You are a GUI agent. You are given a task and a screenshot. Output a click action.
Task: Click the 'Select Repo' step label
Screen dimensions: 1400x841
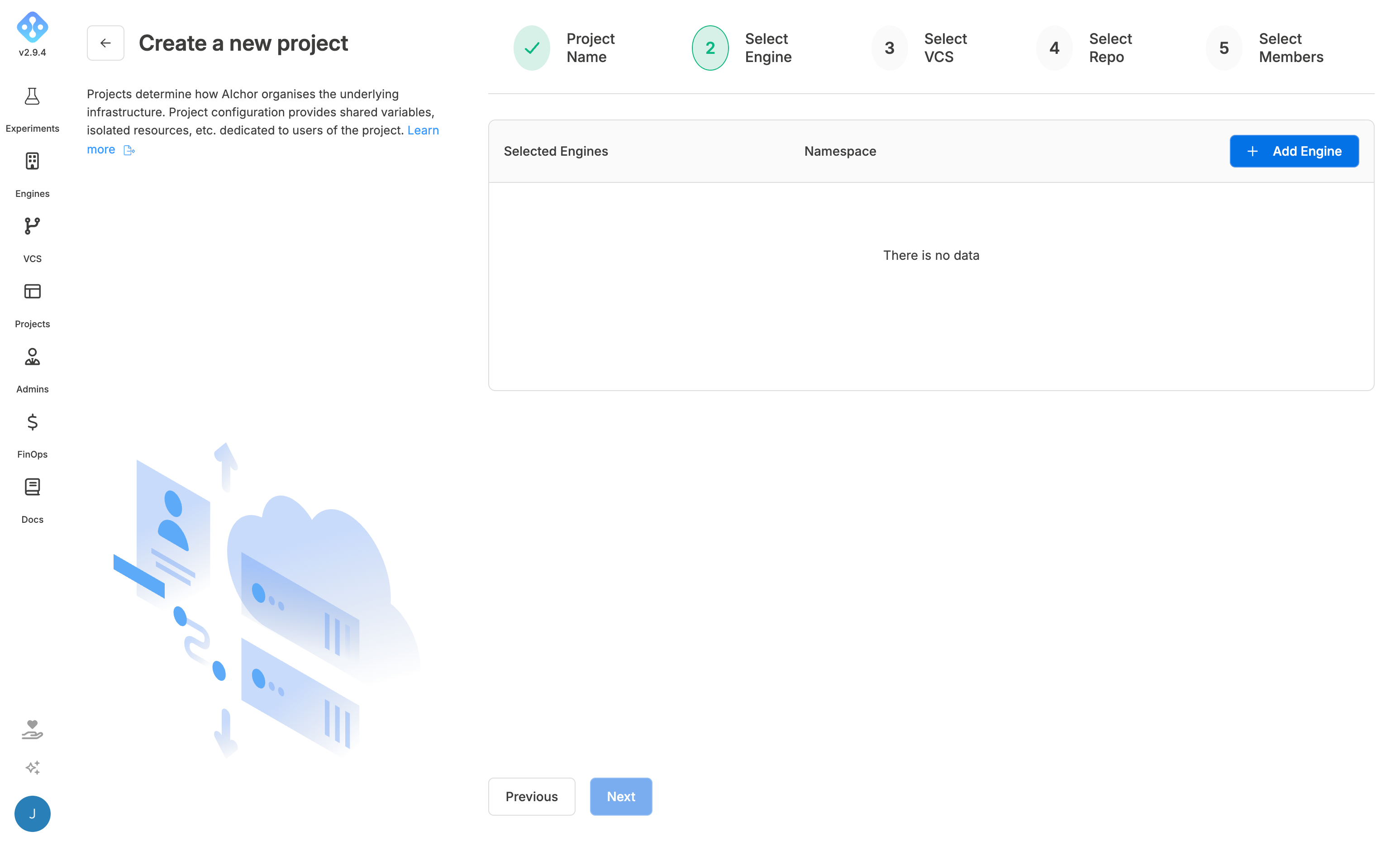pyautogui.click(x=1110, y=48)
